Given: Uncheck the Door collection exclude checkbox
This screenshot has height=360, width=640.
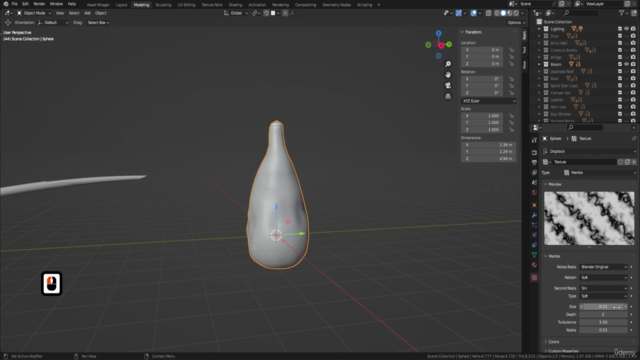Looking at the screenshot, I should coord(620,36).
